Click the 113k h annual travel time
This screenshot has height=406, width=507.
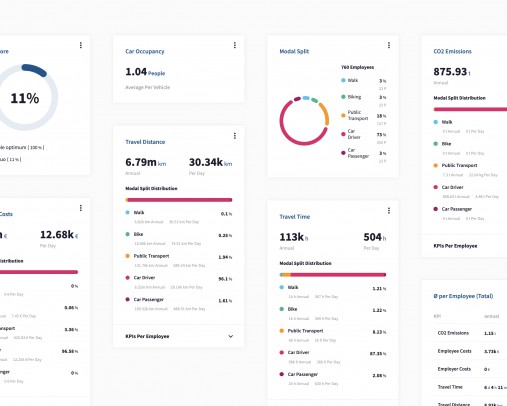pos(294,237)
